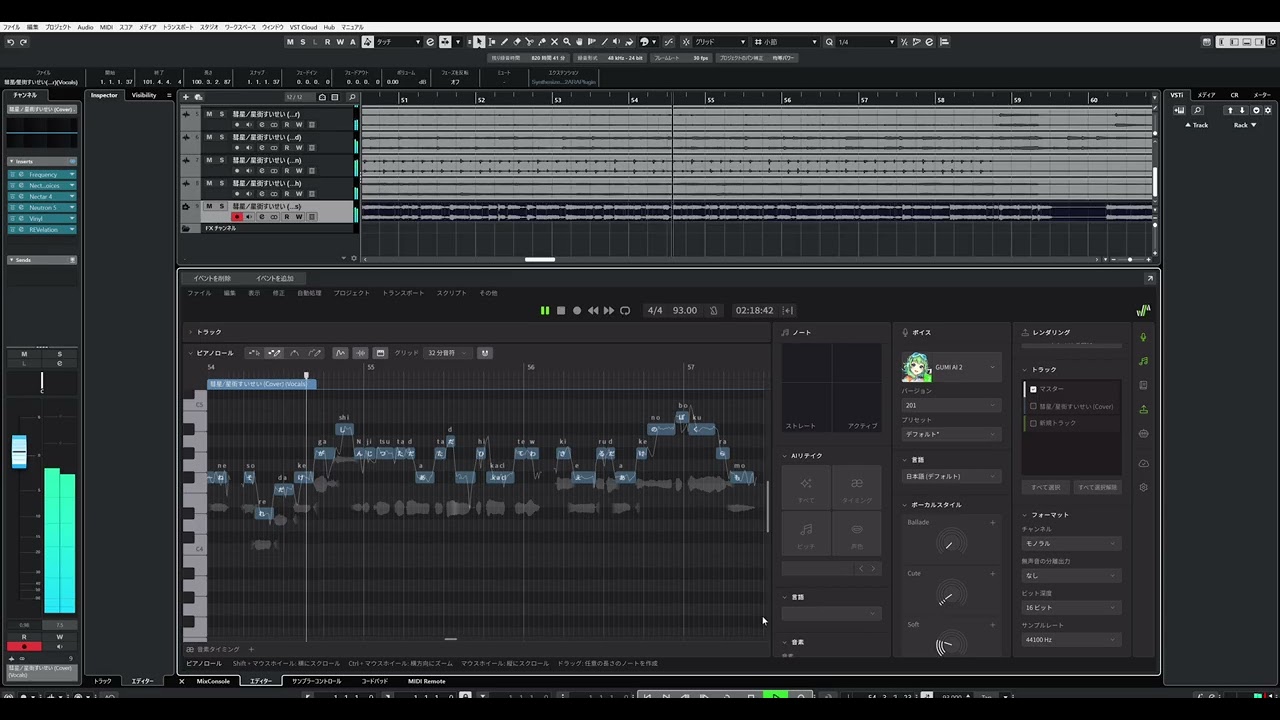Screen dimensions: 1280x720
Task: Select the Mute X tool
Action: coord(554,42)
